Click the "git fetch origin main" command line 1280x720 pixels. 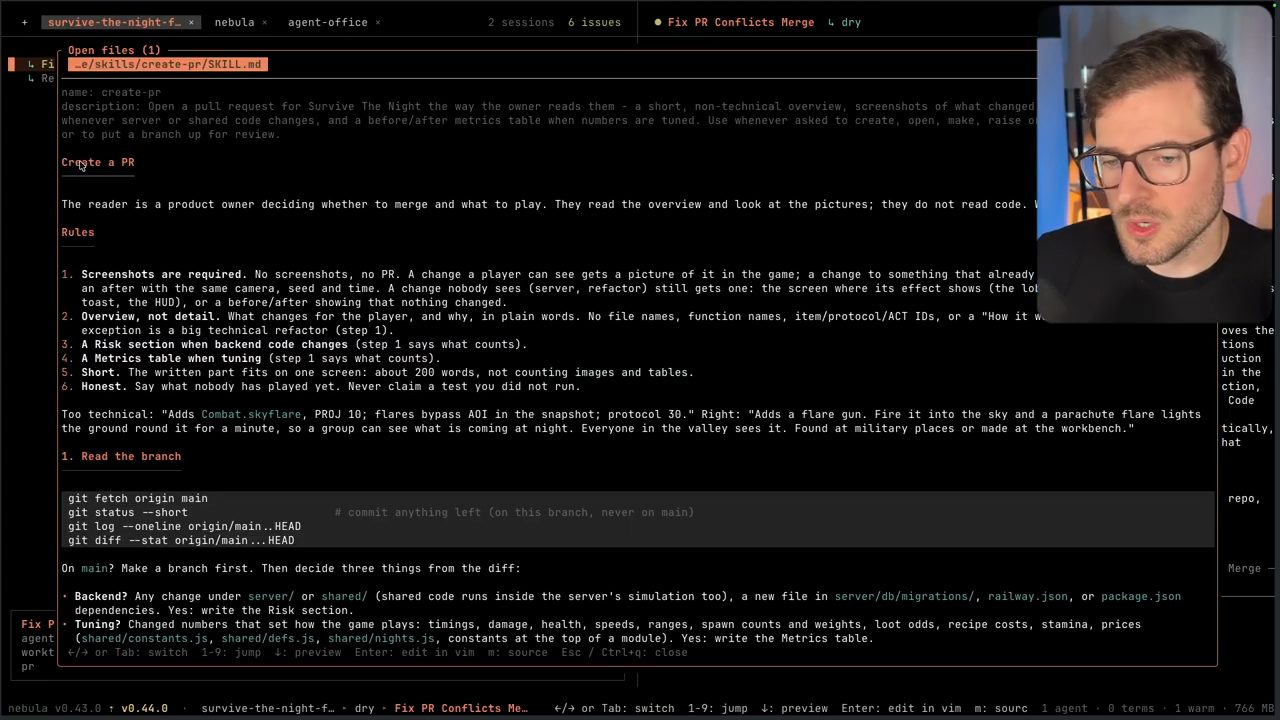click(x=138, y=498)
